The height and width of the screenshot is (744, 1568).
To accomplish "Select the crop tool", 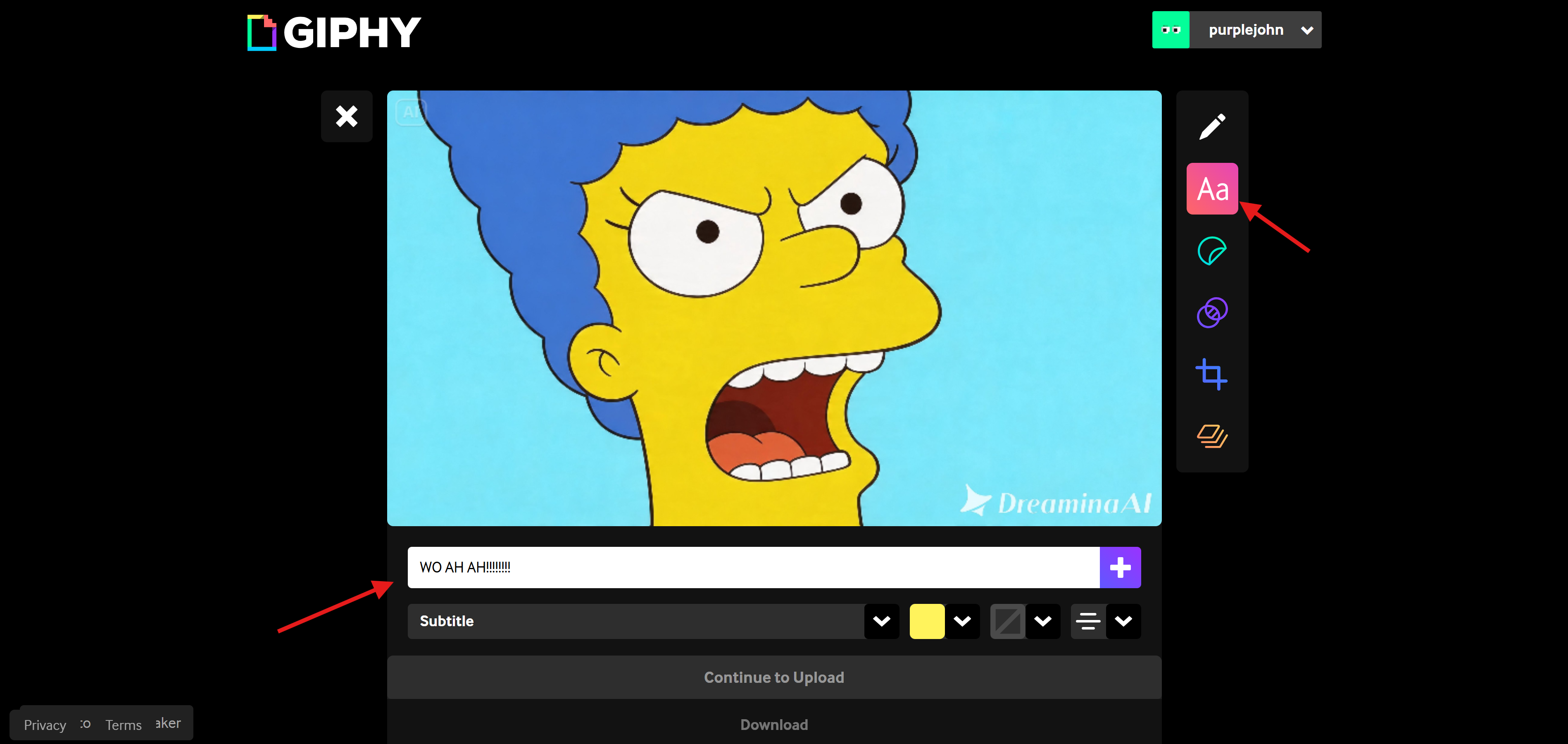I will click(x=1212, y=374).
